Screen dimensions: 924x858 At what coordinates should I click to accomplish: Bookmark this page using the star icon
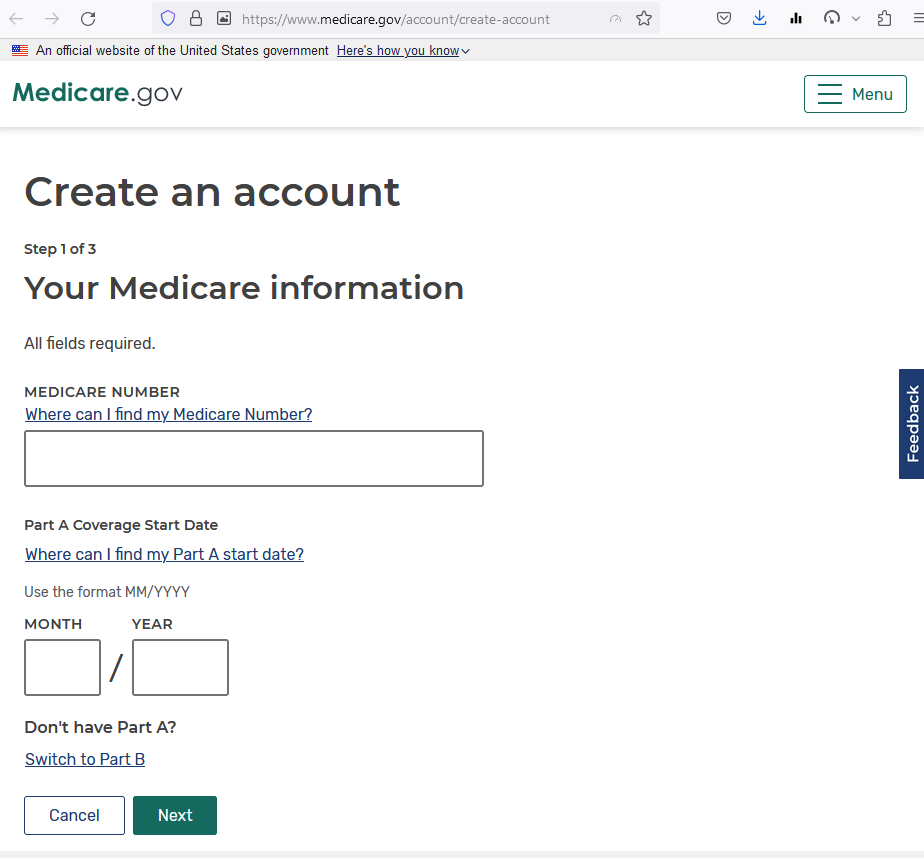[644, 18]
